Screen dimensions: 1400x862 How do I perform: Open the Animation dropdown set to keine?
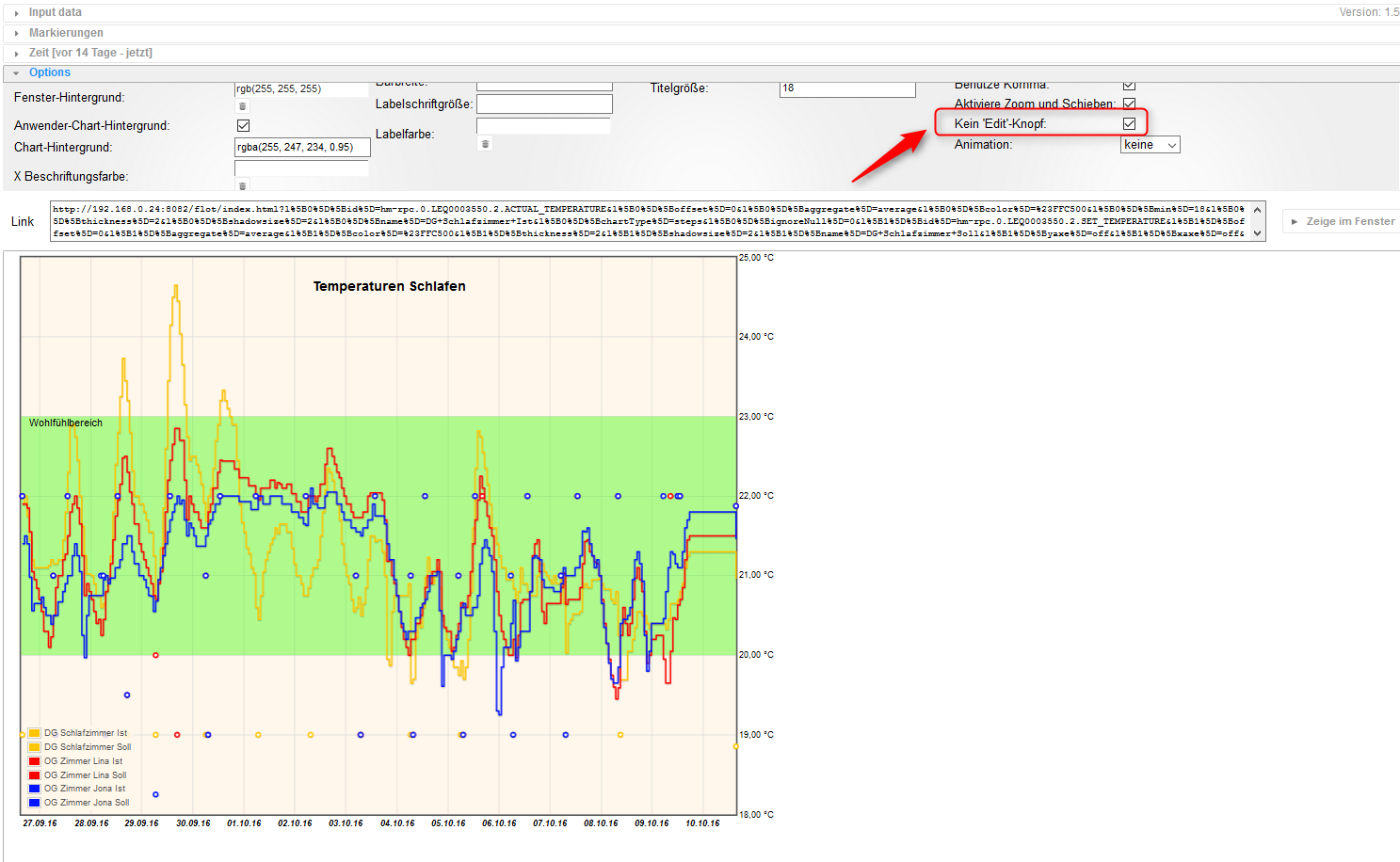pyautogui.click(x=1150, y=145)
